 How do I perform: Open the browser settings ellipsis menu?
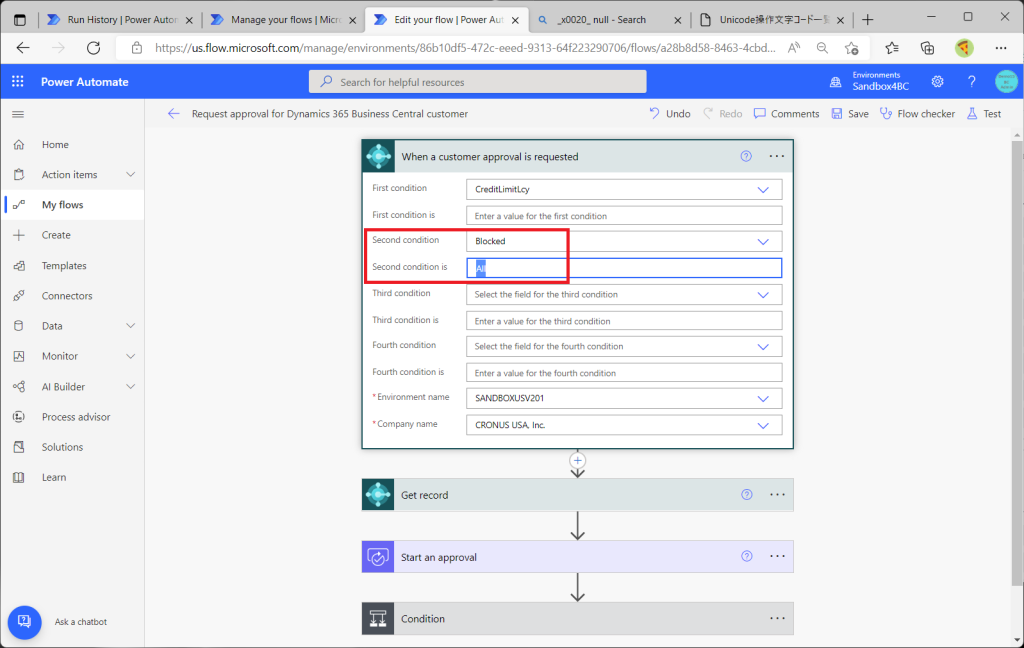(1000, 48)
